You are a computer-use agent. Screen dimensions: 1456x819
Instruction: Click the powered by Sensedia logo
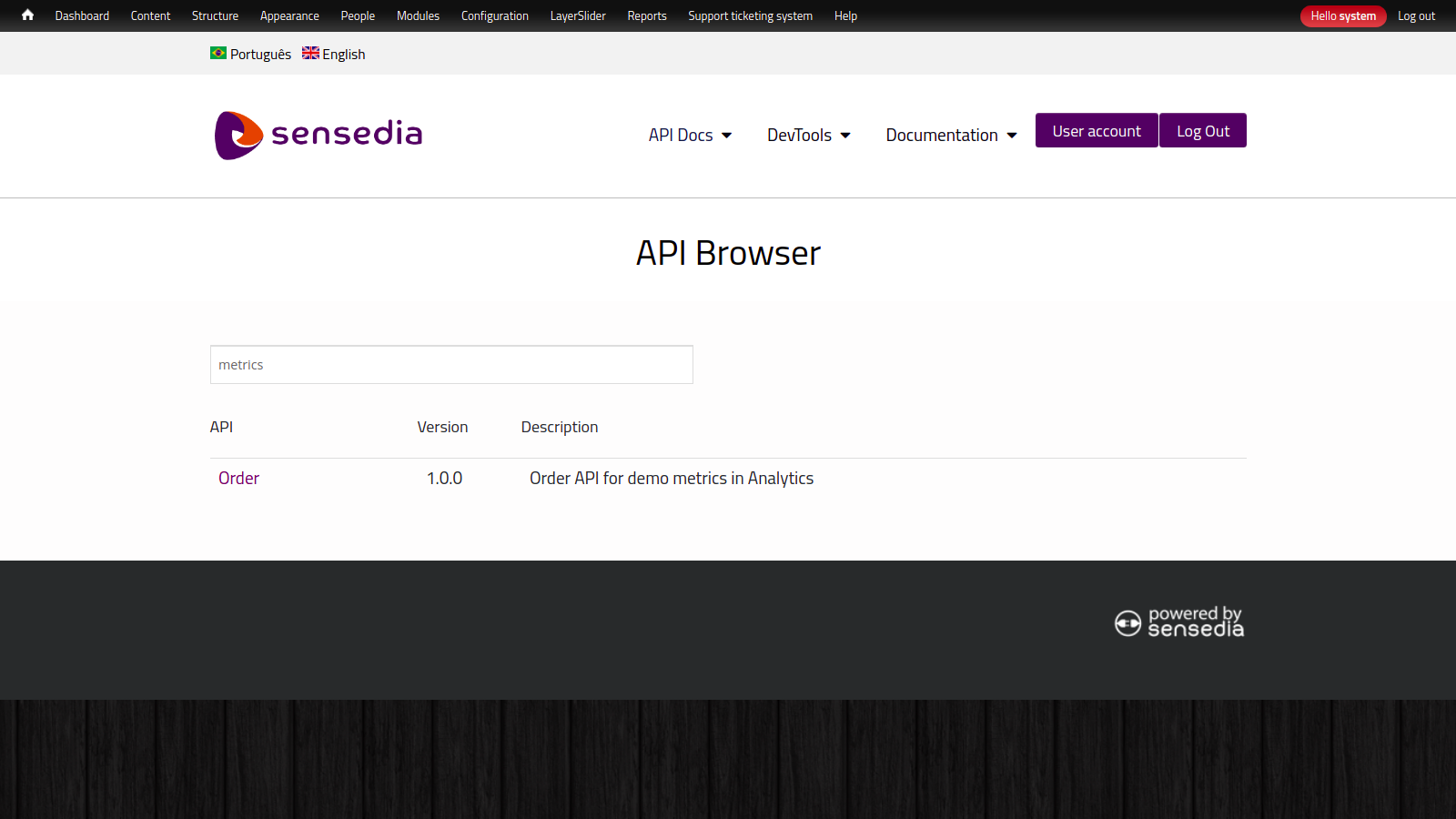tap(1178, 622)
